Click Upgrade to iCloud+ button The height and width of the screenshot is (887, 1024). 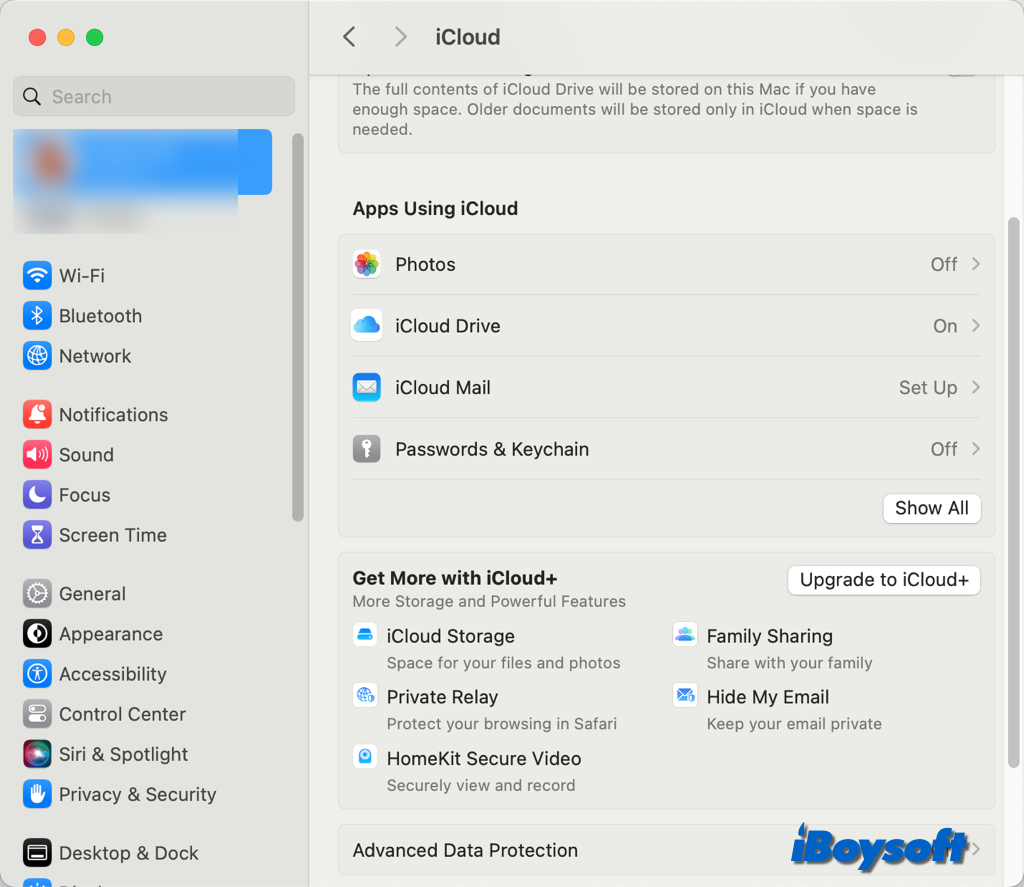(884, 580)
